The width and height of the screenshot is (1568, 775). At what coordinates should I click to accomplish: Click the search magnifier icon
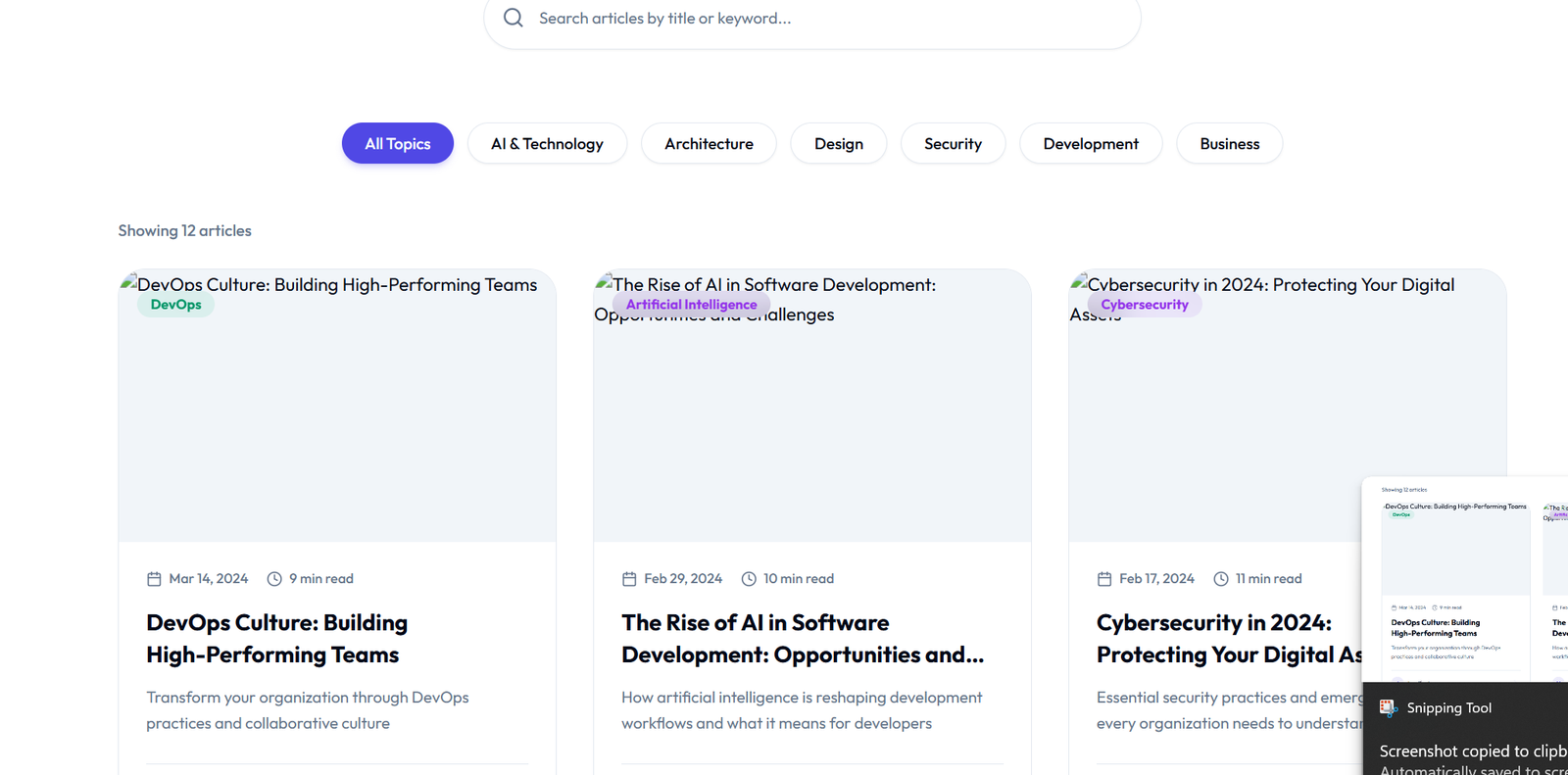[x=514, y=18]
